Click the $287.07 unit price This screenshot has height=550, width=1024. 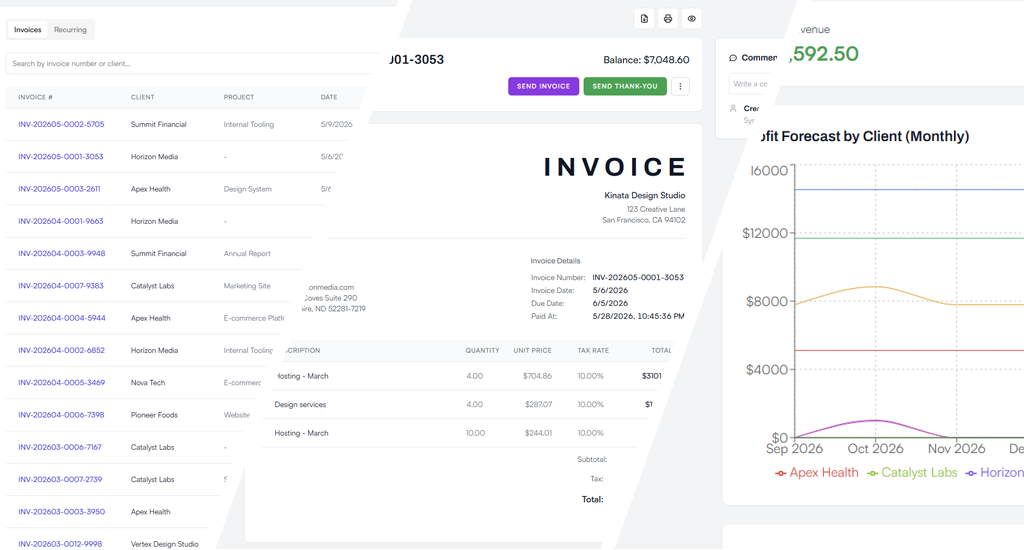pyautogui.click(x=539, y=405)
